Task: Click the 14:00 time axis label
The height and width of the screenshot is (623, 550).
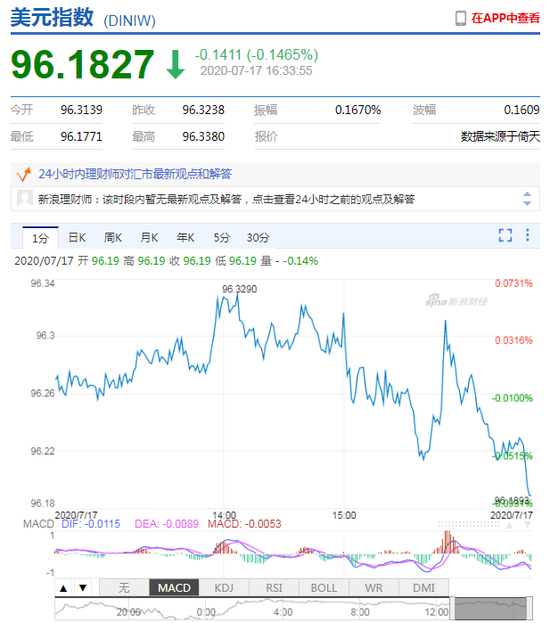Action: (x=224, y=515)
